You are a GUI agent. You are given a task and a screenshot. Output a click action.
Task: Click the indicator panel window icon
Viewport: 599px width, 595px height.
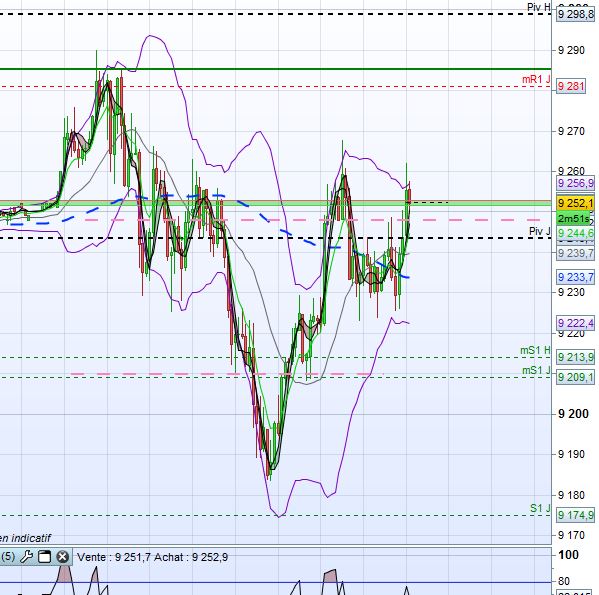[44, 557]
